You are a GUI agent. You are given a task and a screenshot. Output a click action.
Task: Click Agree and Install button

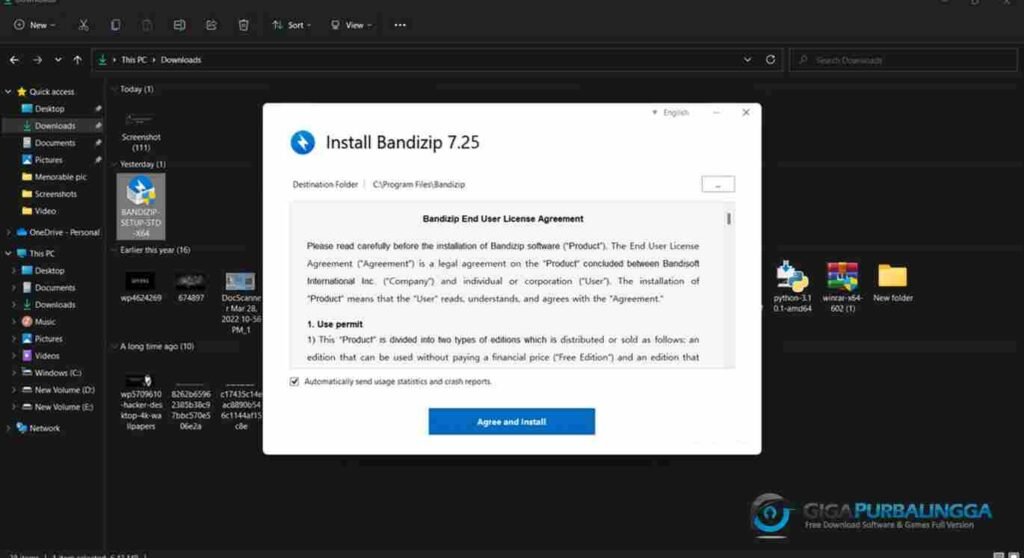tap(511, 421)
